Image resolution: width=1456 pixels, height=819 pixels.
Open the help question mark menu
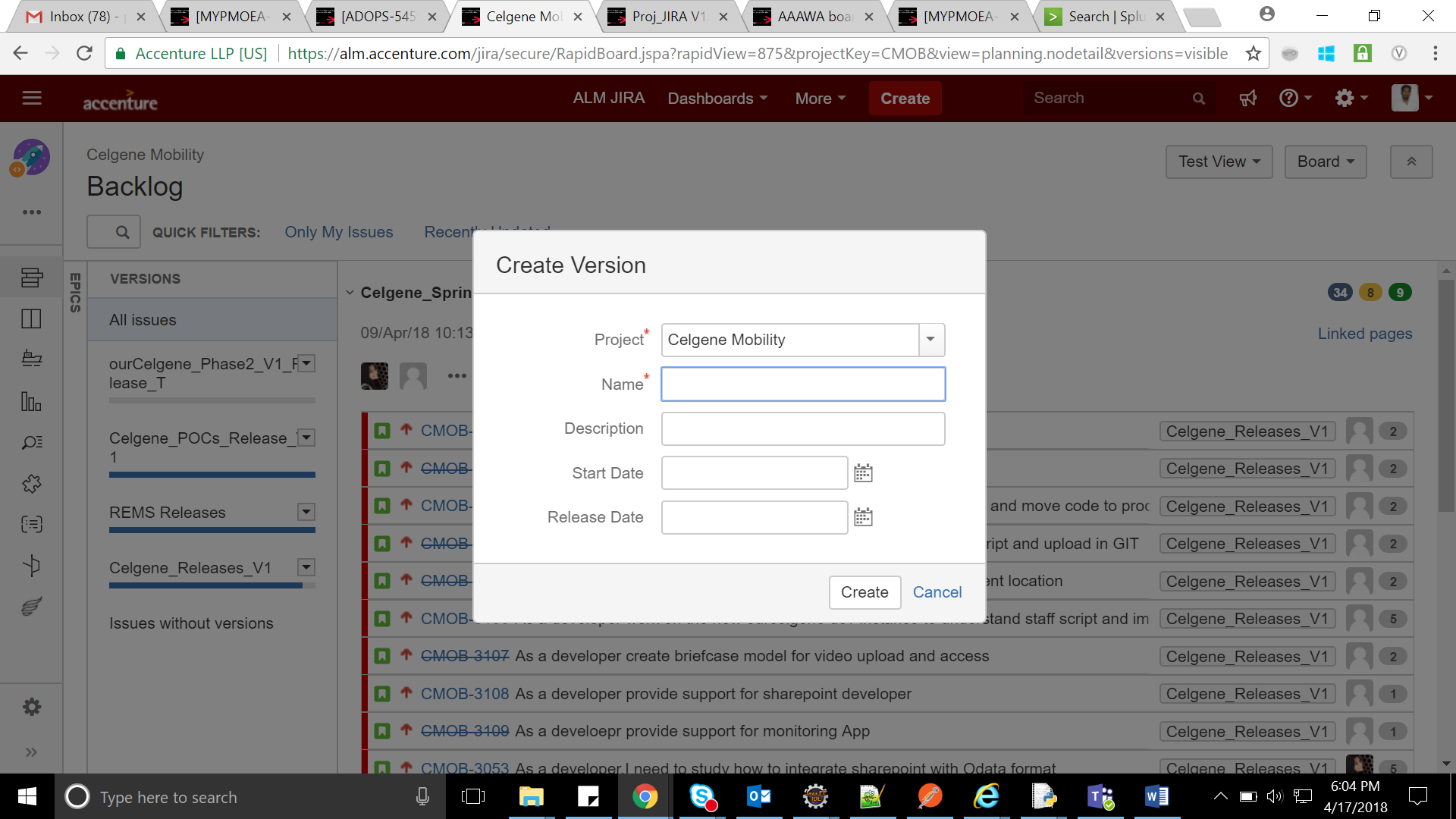point(1295,98)
